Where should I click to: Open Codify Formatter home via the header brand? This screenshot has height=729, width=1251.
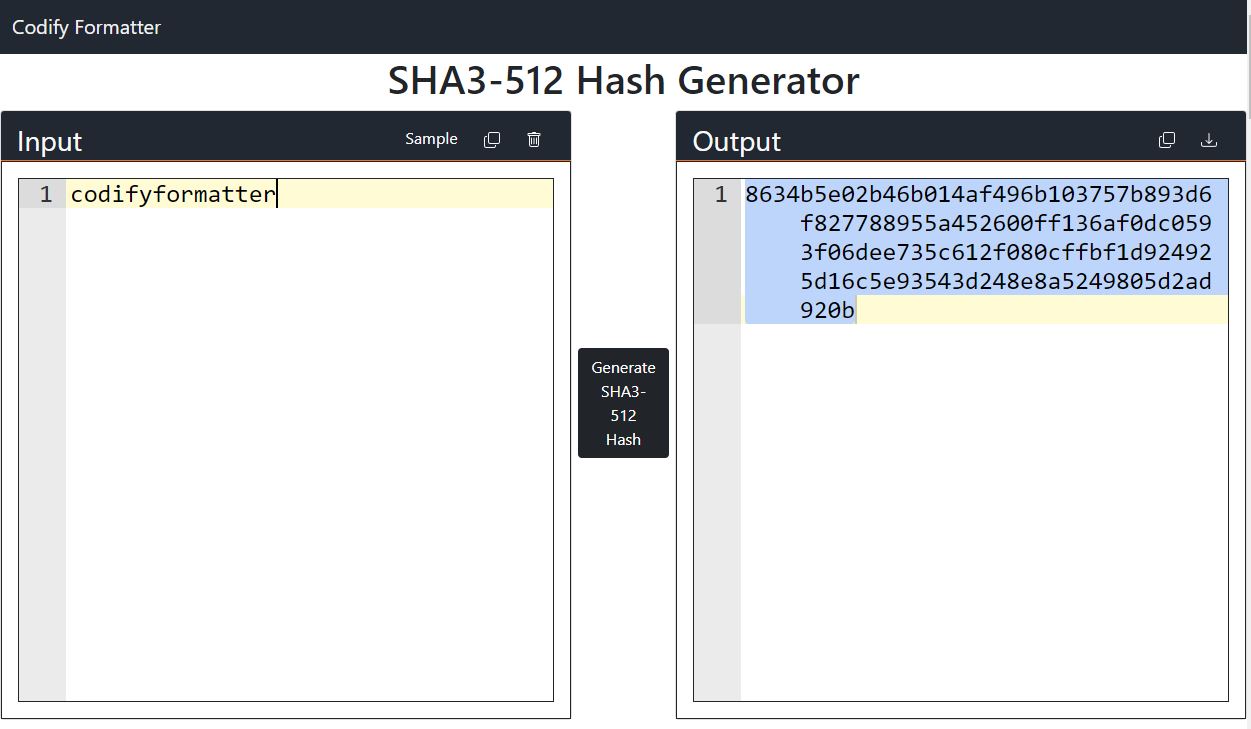(x=85, y=27)
